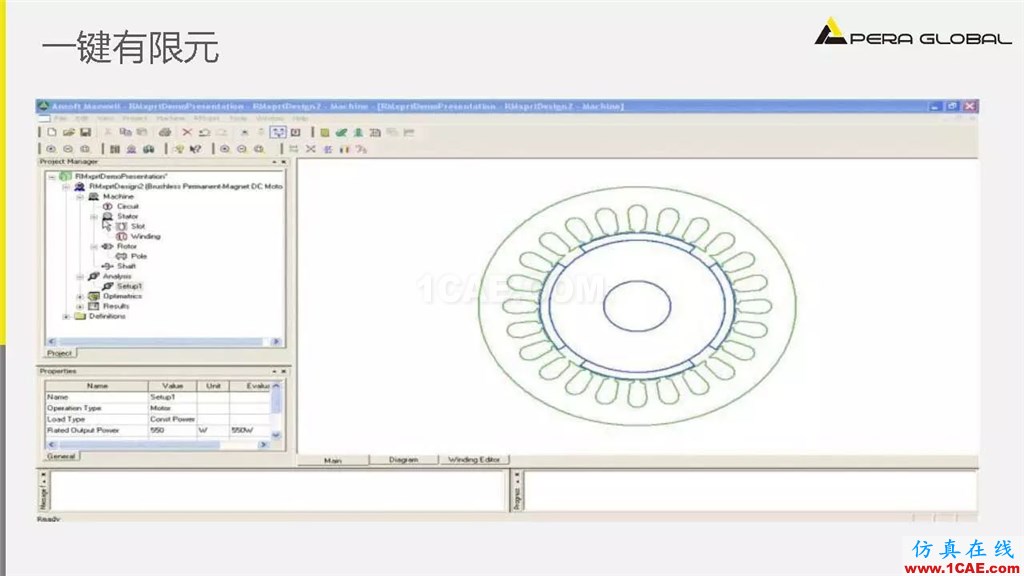Click the Setup1 value cell
The height and width of the screenshot is (576, 1024).
pyautogui.click(x=172, y=397)
